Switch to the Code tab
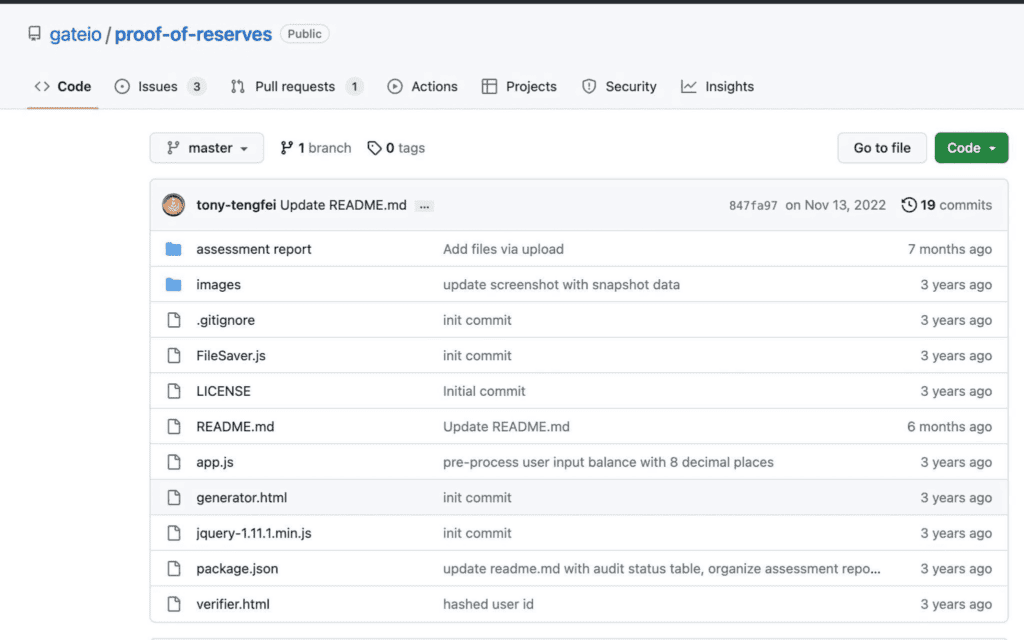The width and height of the screenshot is (1024, 640). coord(63,86)
